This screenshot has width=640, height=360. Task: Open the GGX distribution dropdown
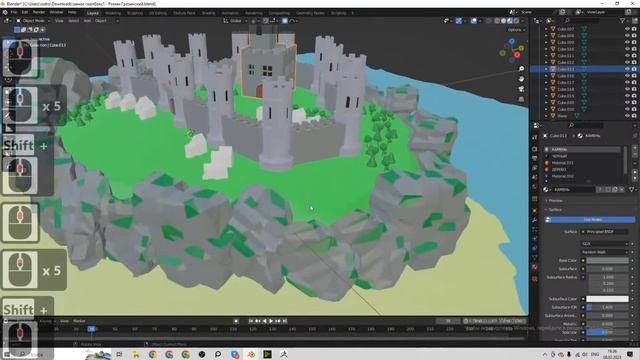tap(604, 244)
